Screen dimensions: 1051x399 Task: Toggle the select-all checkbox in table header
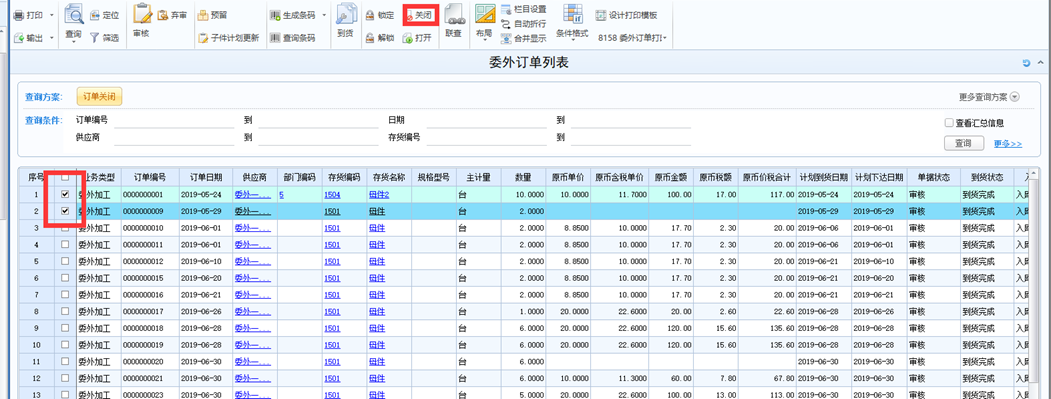[x=65, y=178]
